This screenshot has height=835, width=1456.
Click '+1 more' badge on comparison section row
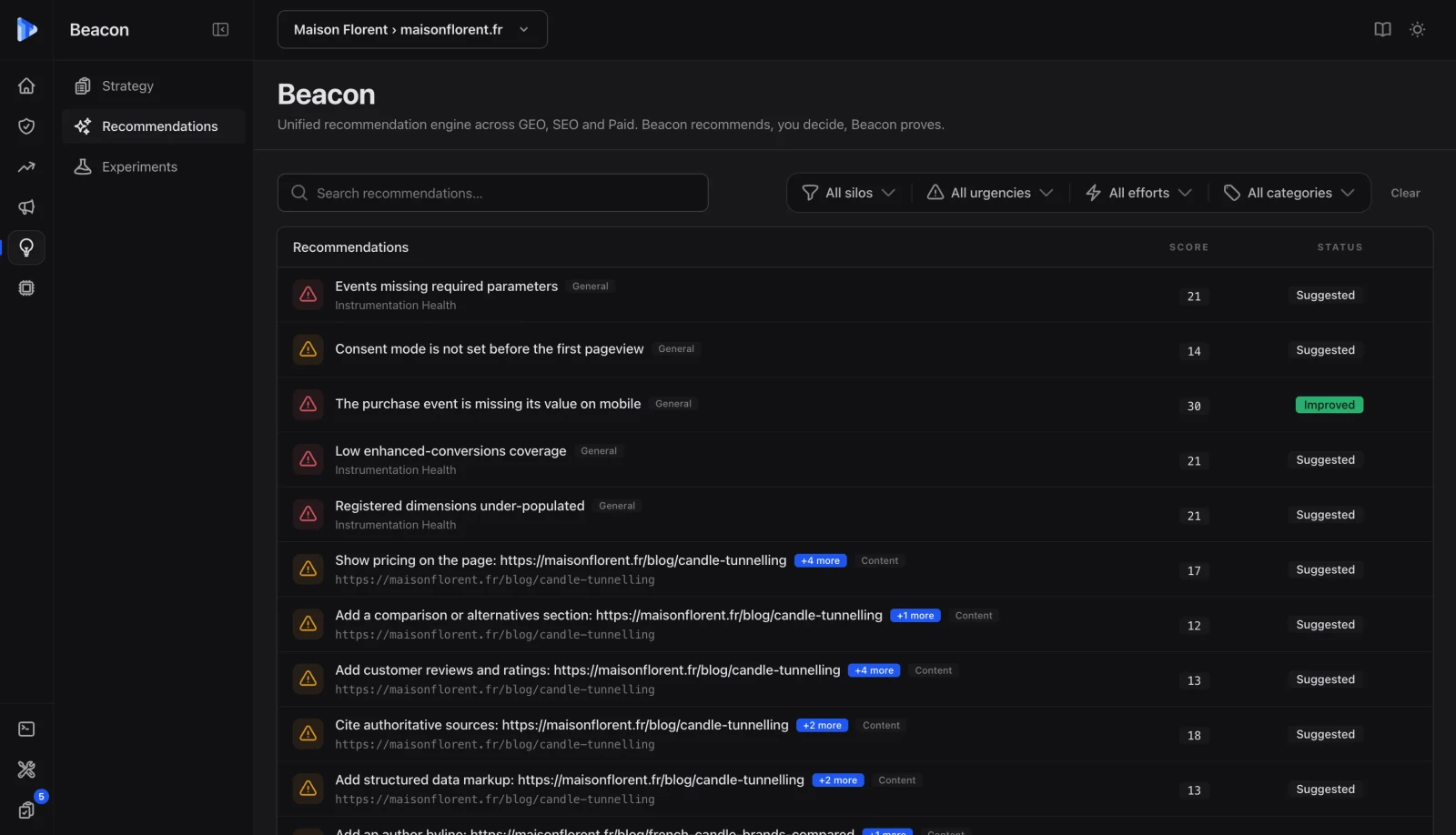click(915, 616)
